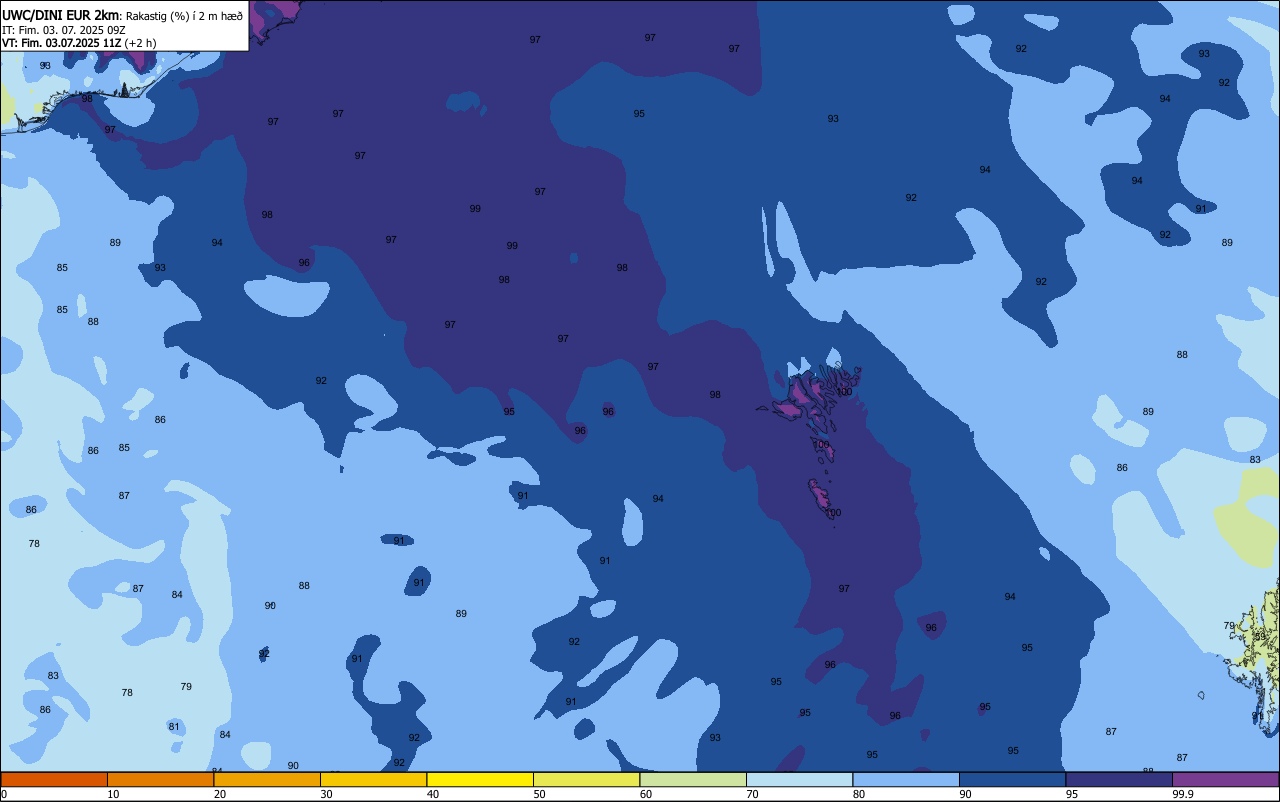Viewport: 1280px width, 802px height.
Task: Select the medium blue 90–95 legend swatch
Action: pos(1012,779)
